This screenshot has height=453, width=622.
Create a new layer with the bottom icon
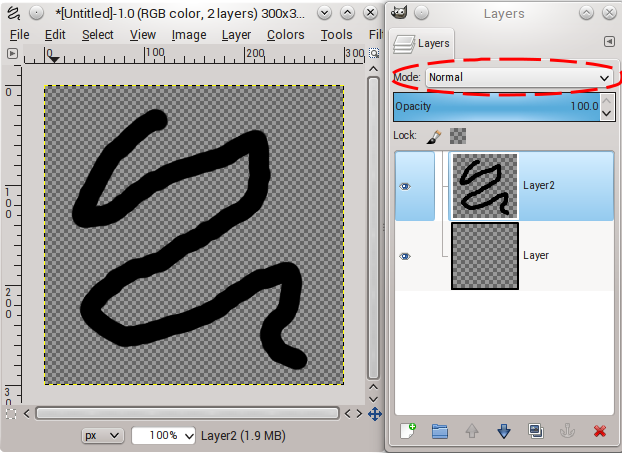tap(408, 430)
